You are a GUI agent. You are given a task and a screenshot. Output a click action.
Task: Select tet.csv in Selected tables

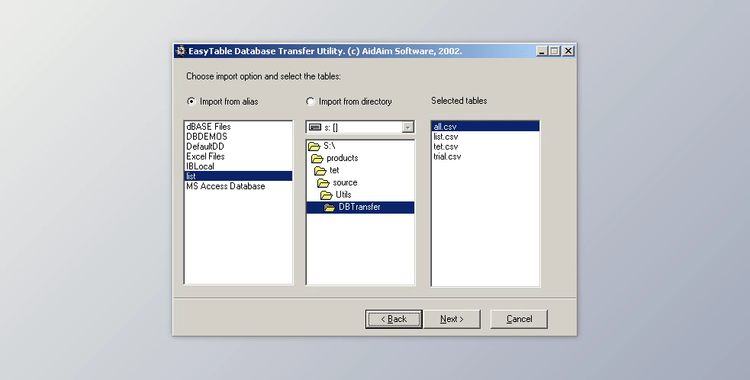coord(485,146)
